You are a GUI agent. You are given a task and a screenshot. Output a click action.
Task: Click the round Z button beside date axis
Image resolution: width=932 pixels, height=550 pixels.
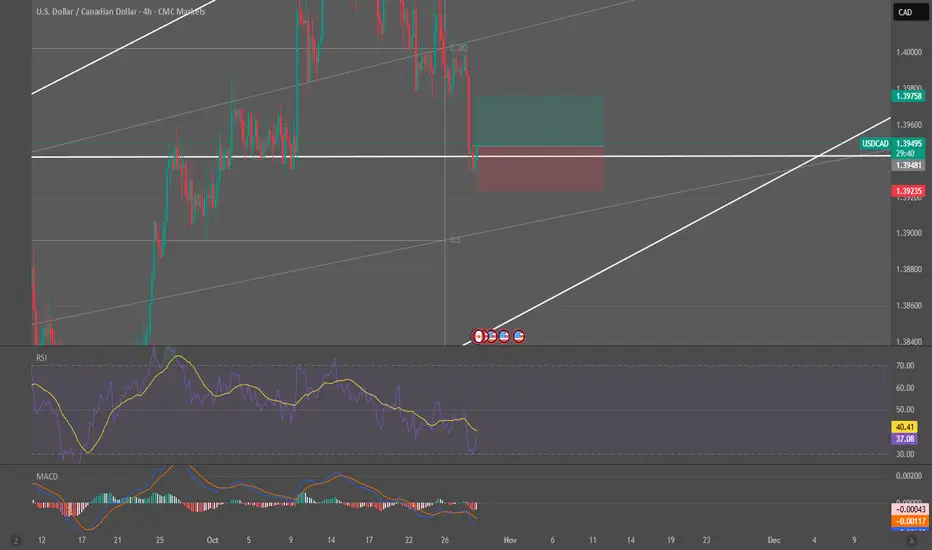point(16,540)
